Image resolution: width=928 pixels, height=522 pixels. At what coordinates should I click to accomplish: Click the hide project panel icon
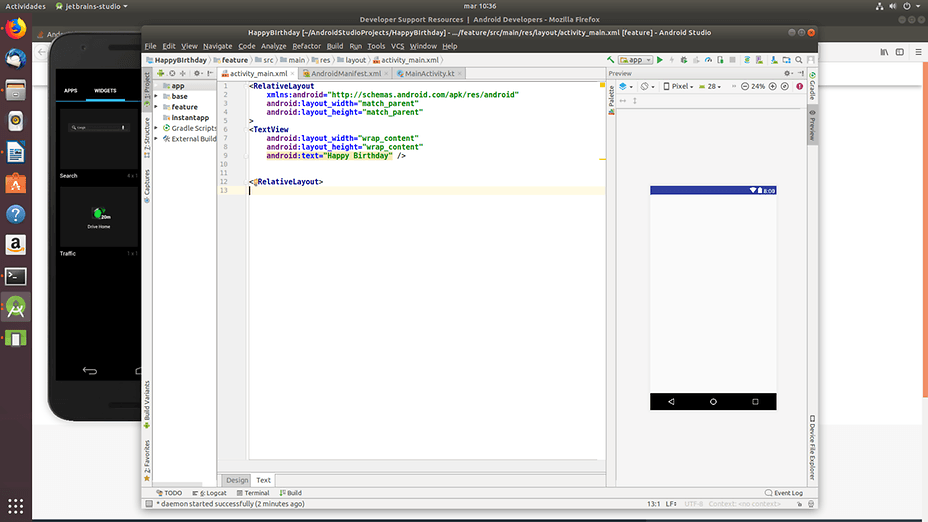pyautogui.click(x=210, y=73)
